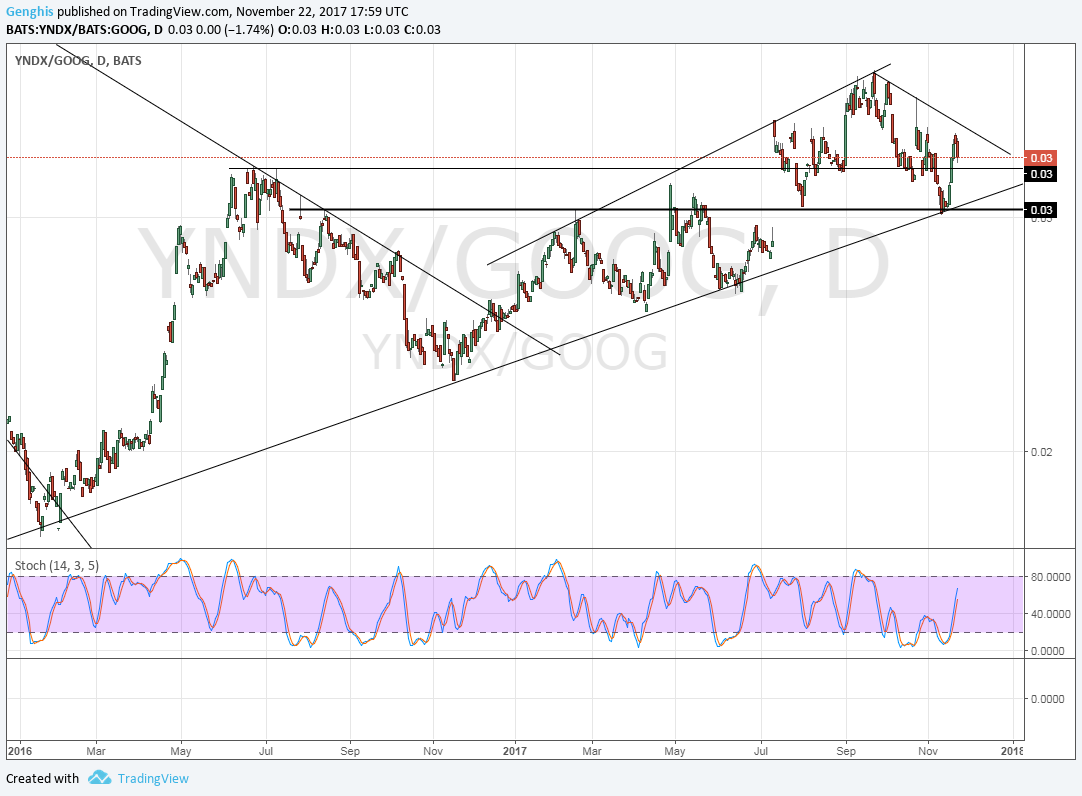Click the 0.02 price axis label
Screen dimensions: 1082x796
tap(1041, 452)
